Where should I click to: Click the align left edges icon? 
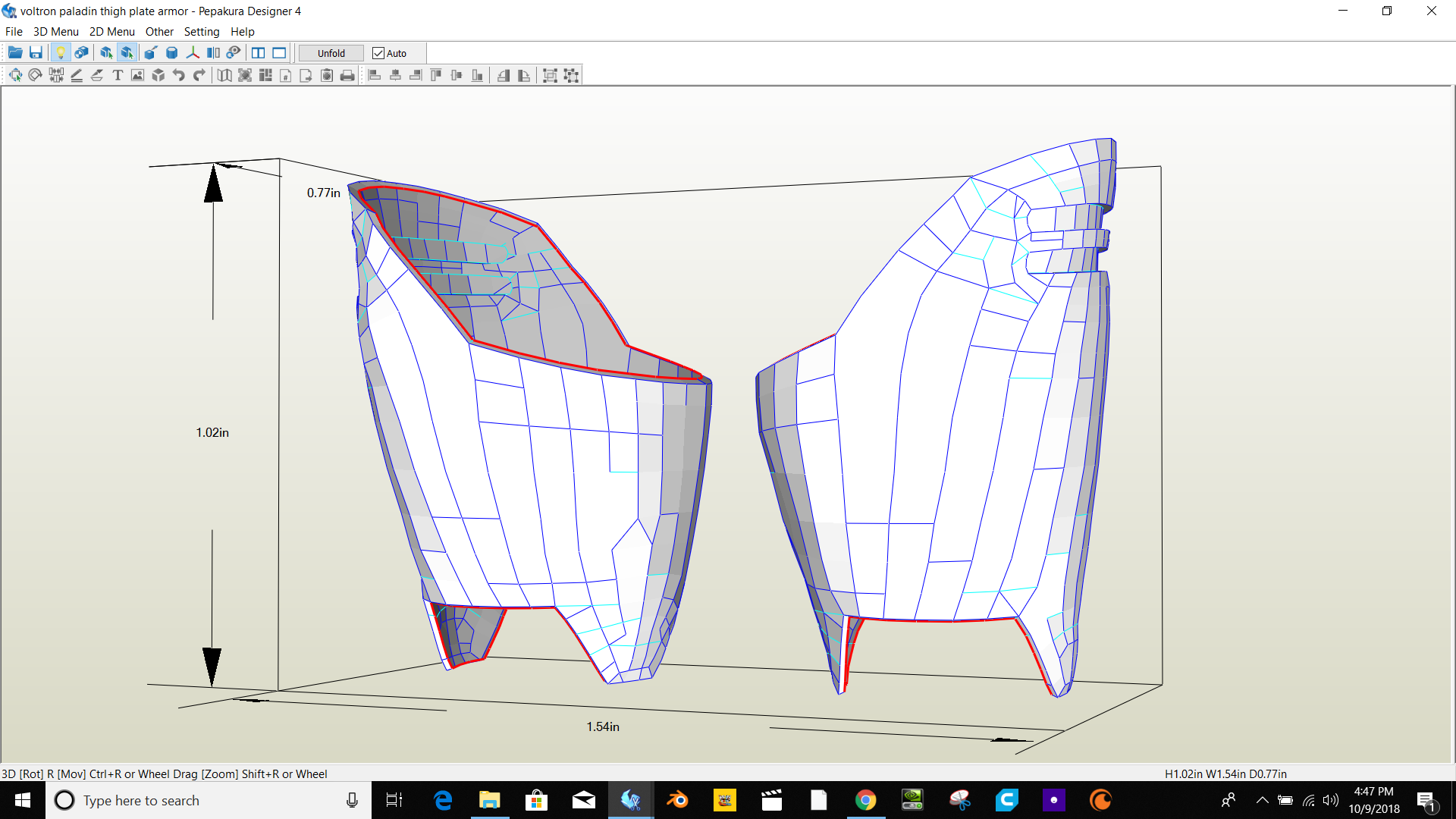(375, 75)
